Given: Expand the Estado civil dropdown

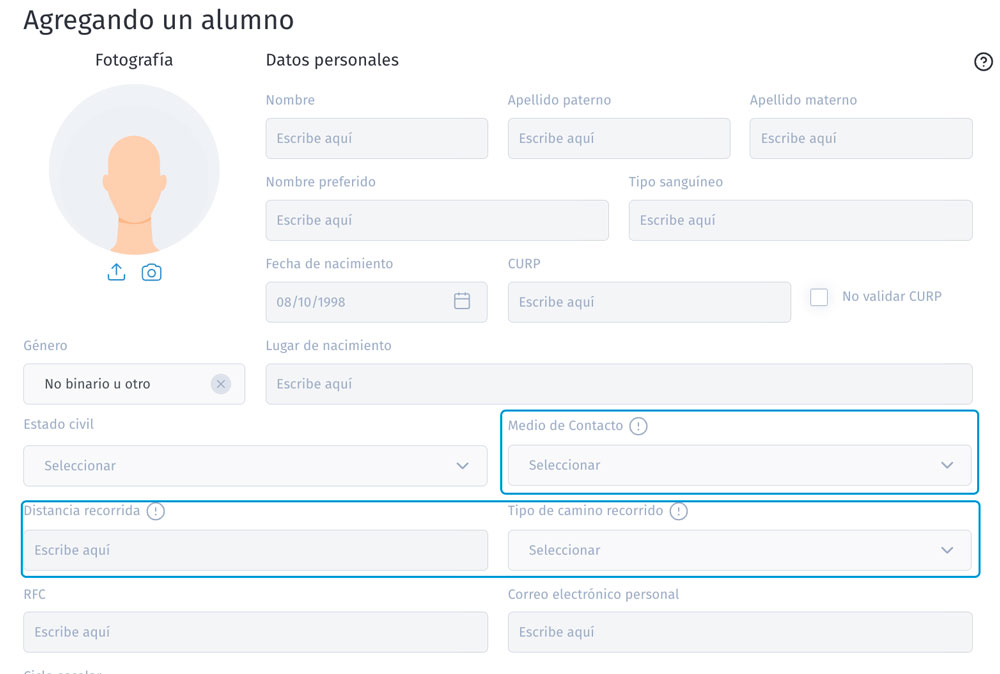Looking at the screenshot, I should [255, 465].
